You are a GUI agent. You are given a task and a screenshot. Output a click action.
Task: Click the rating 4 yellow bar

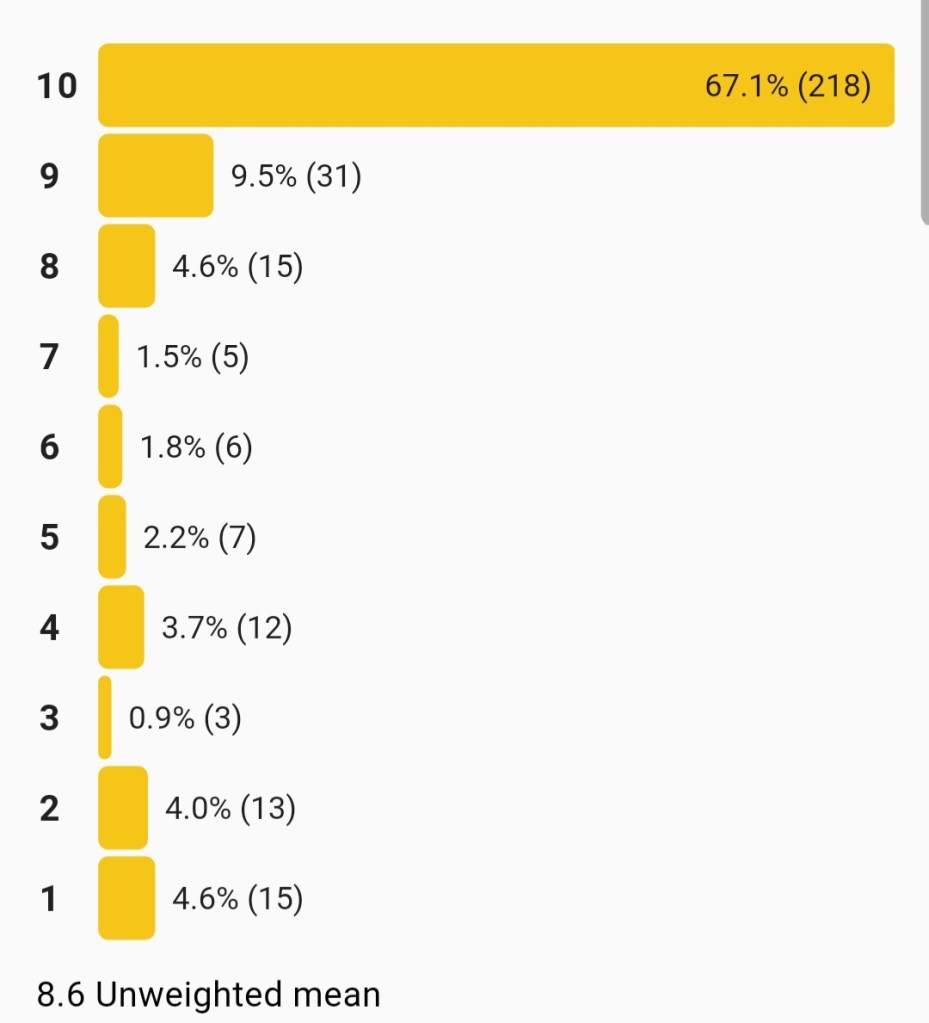(x=121, y=627)
